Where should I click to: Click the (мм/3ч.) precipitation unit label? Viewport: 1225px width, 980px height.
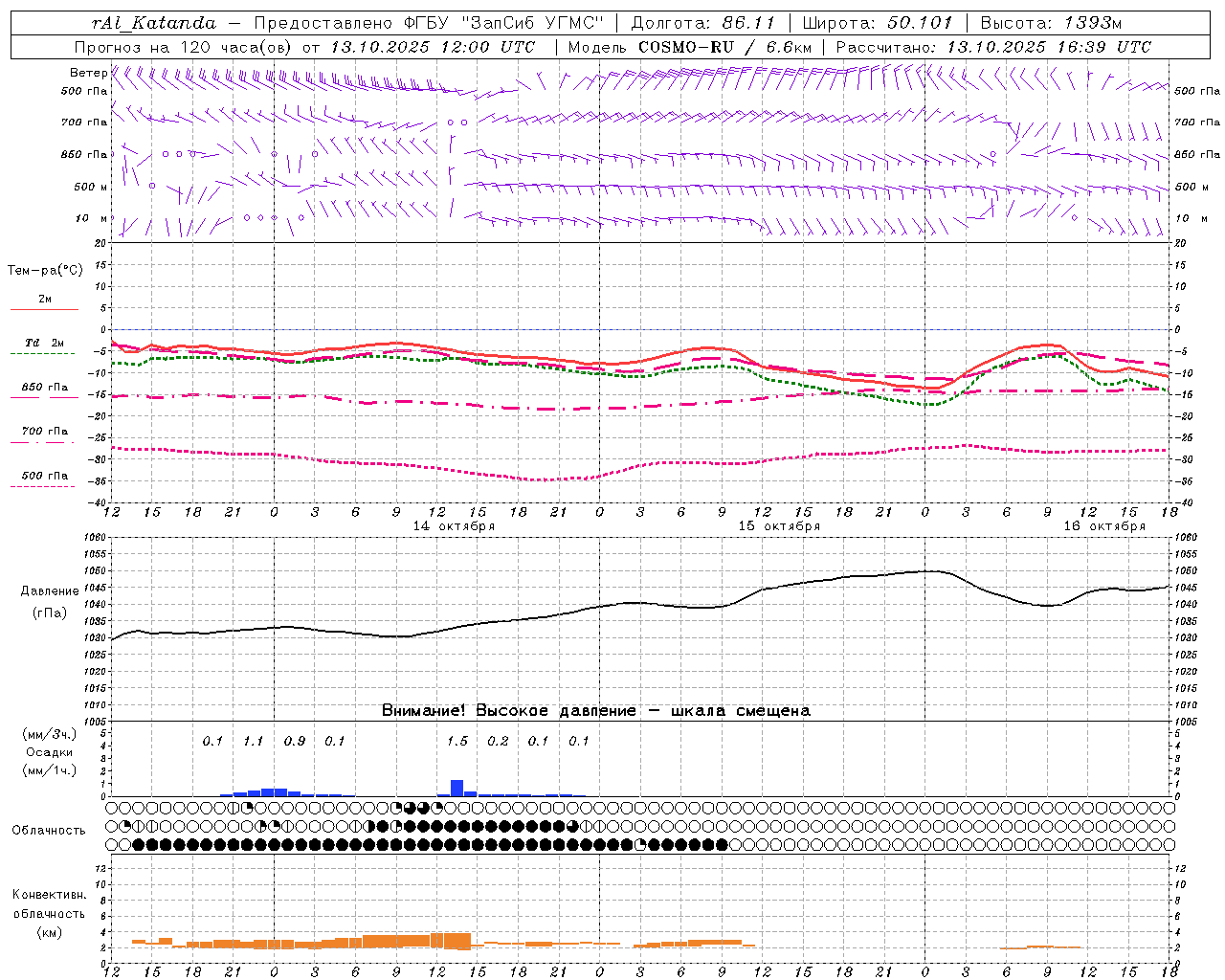tap(50, 734)
